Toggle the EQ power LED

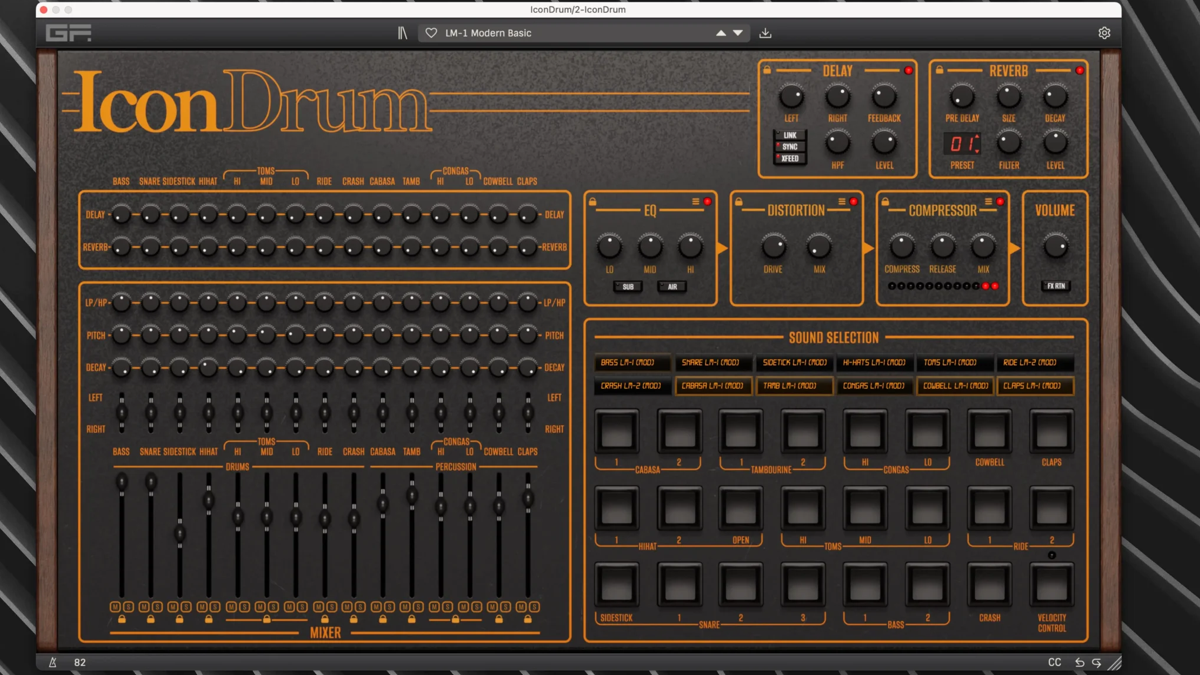[x=707, y=202]
